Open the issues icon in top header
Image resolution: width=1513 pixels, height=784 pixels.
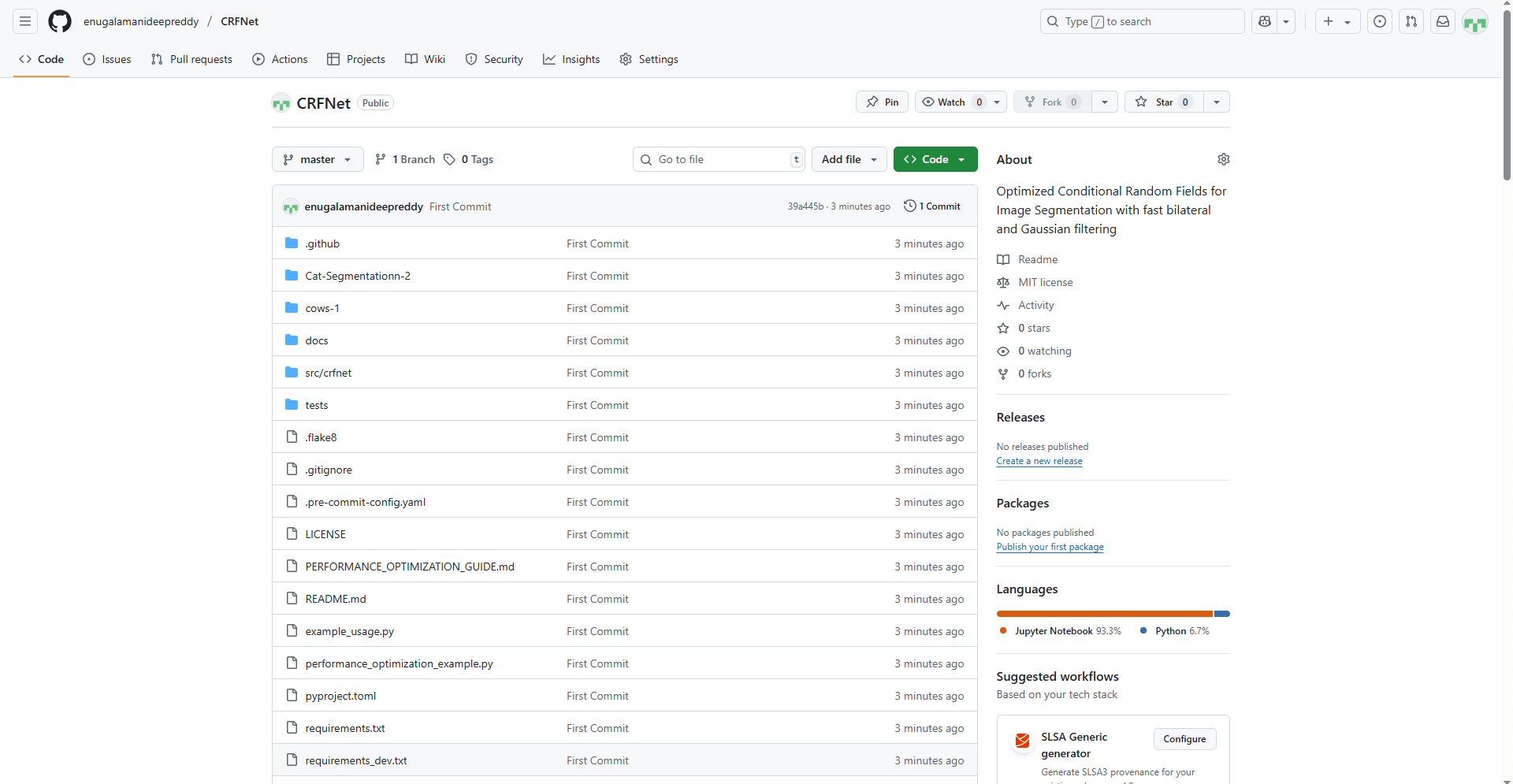(x=1380, y=21)
